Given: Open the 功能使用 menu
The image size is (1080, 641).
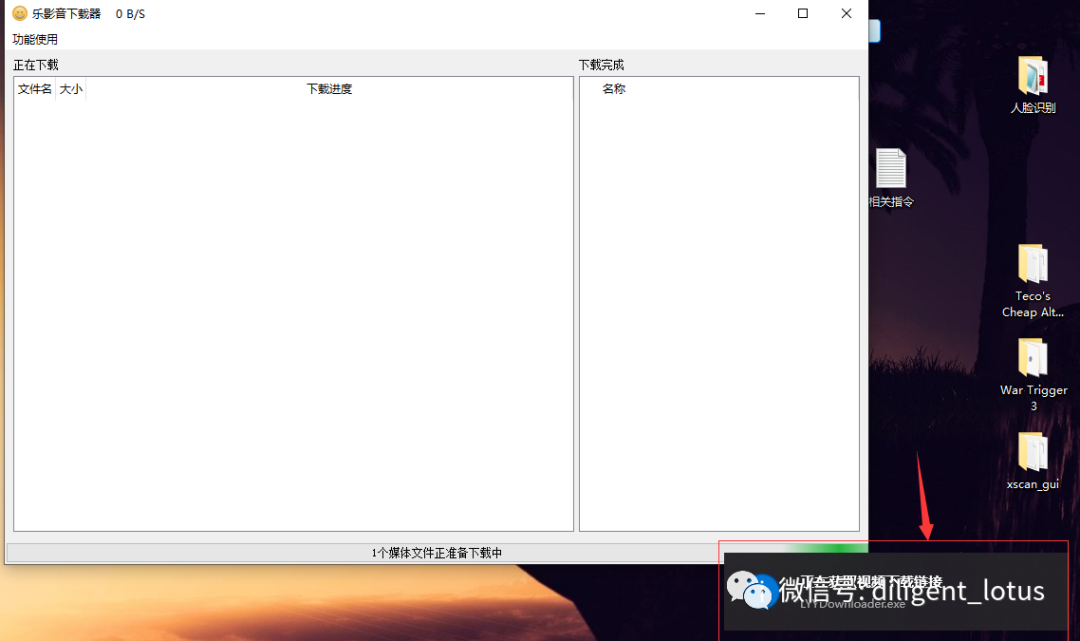Looking at the screenshot, I should point(35,39).
